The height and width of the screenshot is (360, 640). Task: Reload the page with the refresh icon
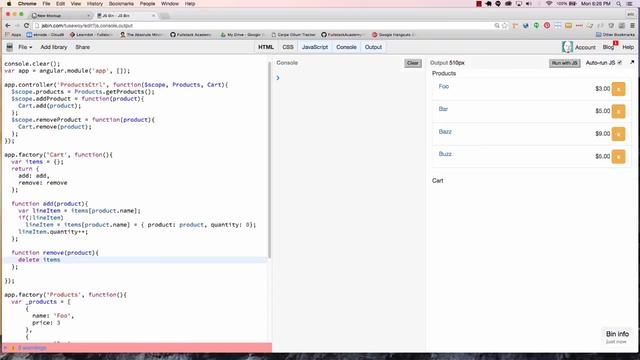tap(27, 25)
